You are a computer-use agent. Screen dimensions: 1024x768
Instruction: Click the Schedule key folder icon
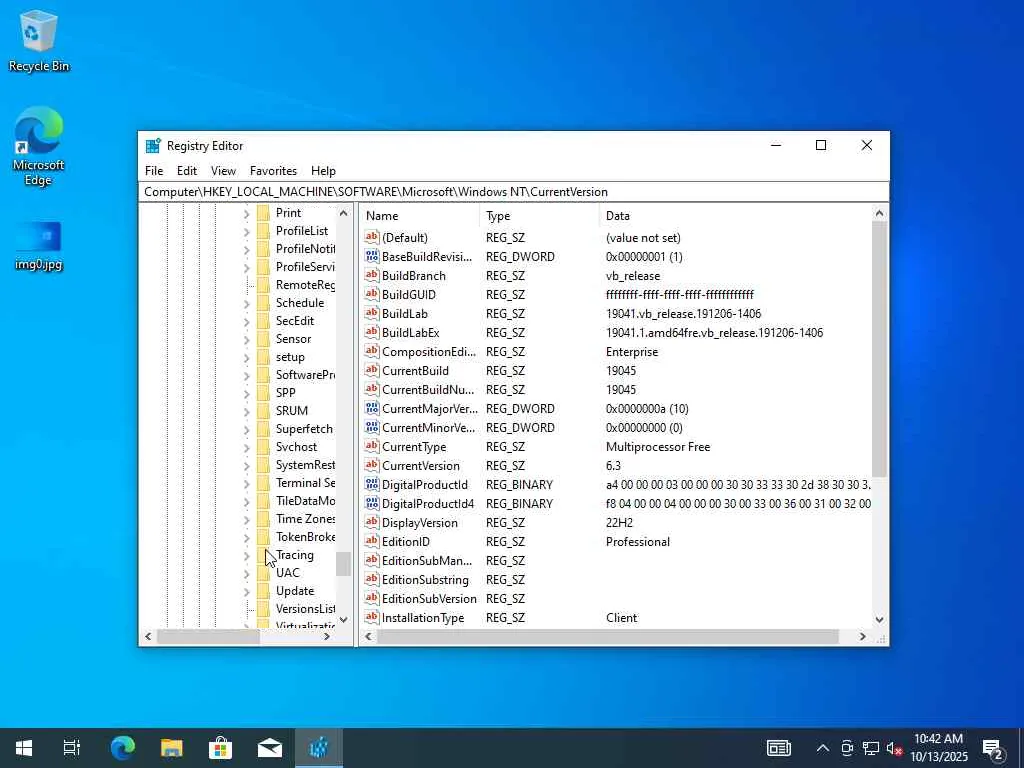[263, 303]
